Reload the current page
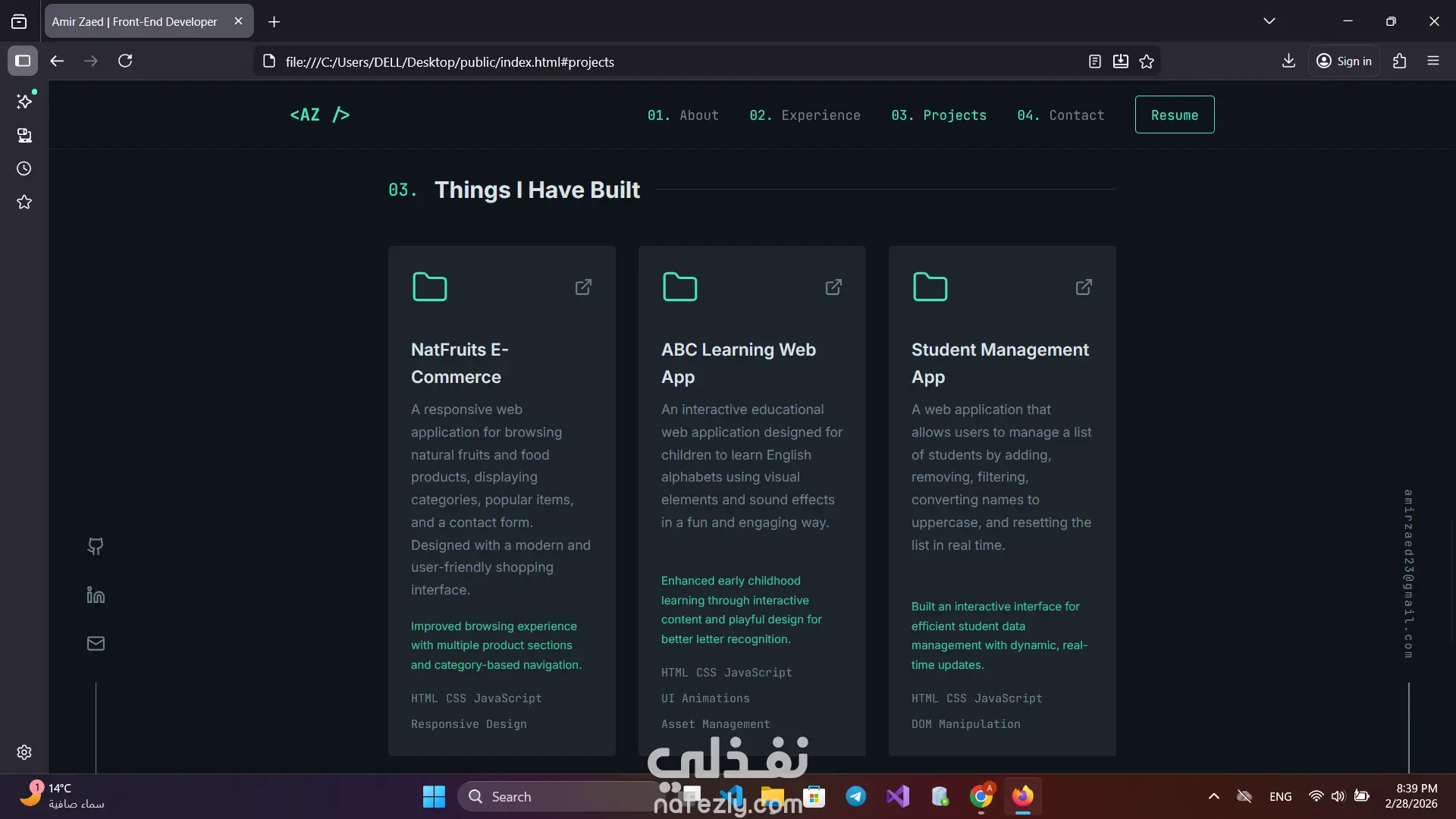Screen dimensions: 1456x819 click(x=125, y=61)
